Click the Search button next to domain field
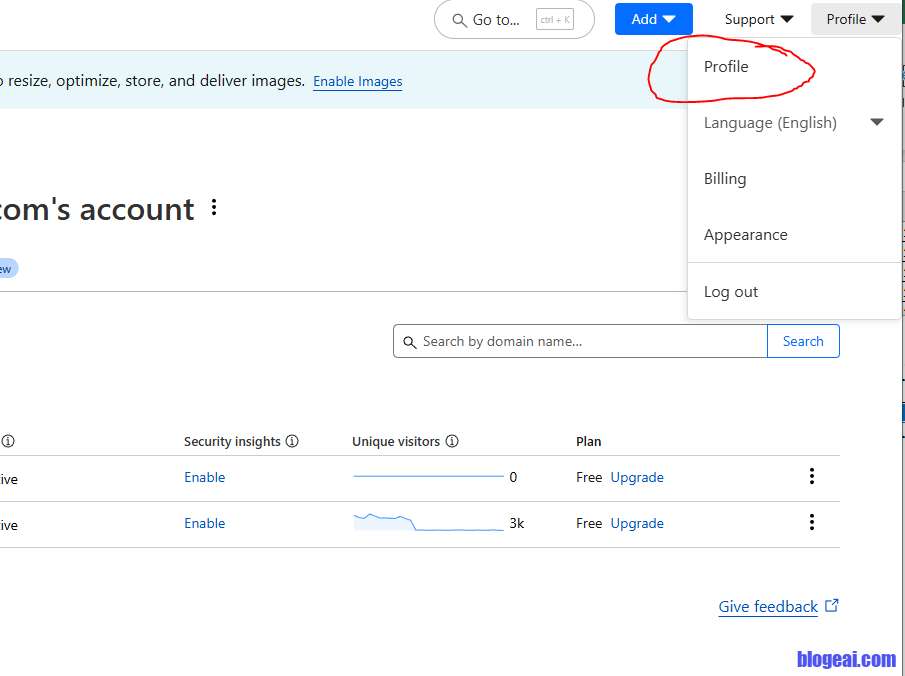This screenshot has width=905, height=676. [803, 341]
